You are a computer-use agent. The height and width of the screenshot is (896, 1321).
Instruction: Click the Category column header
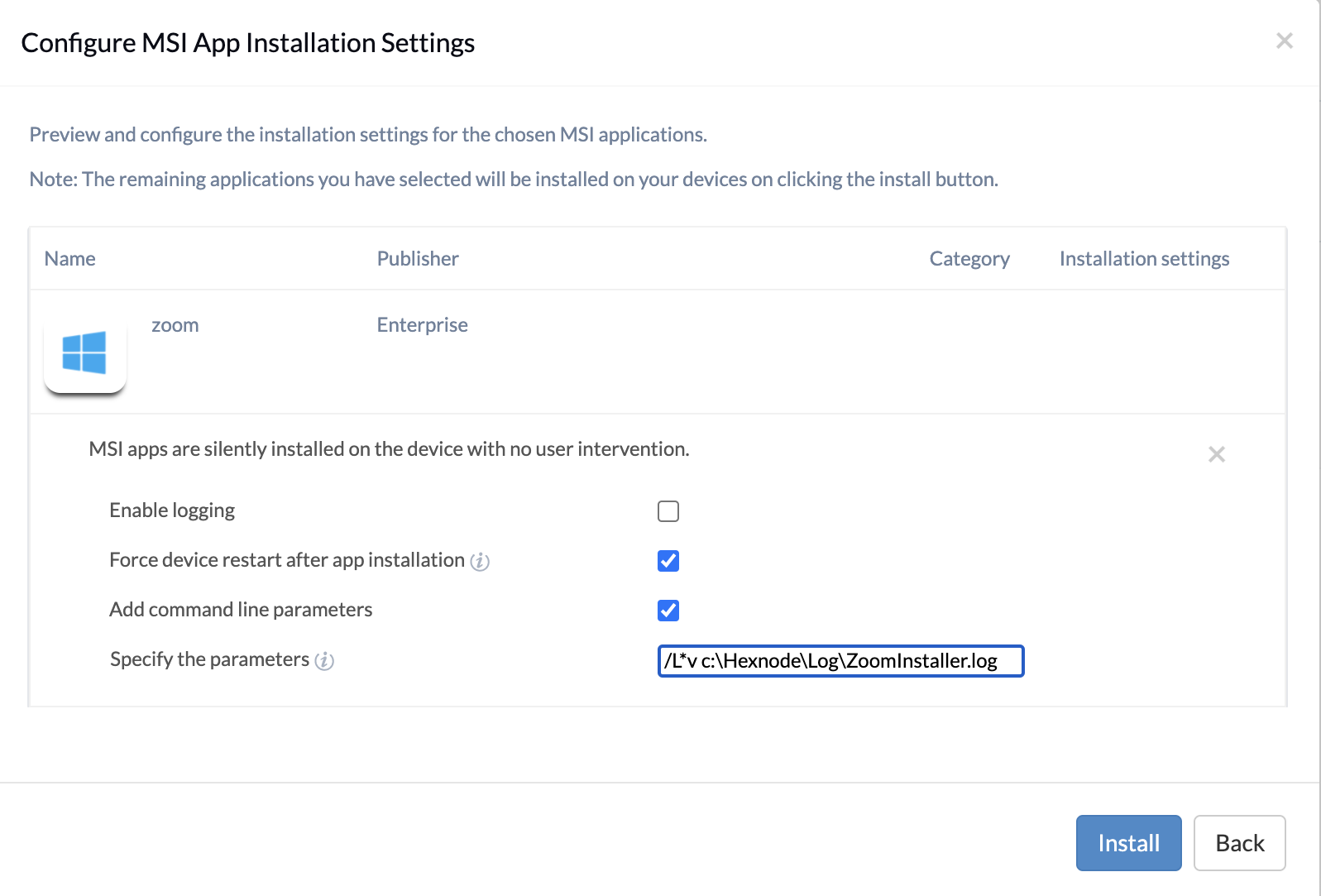(969, 259)
